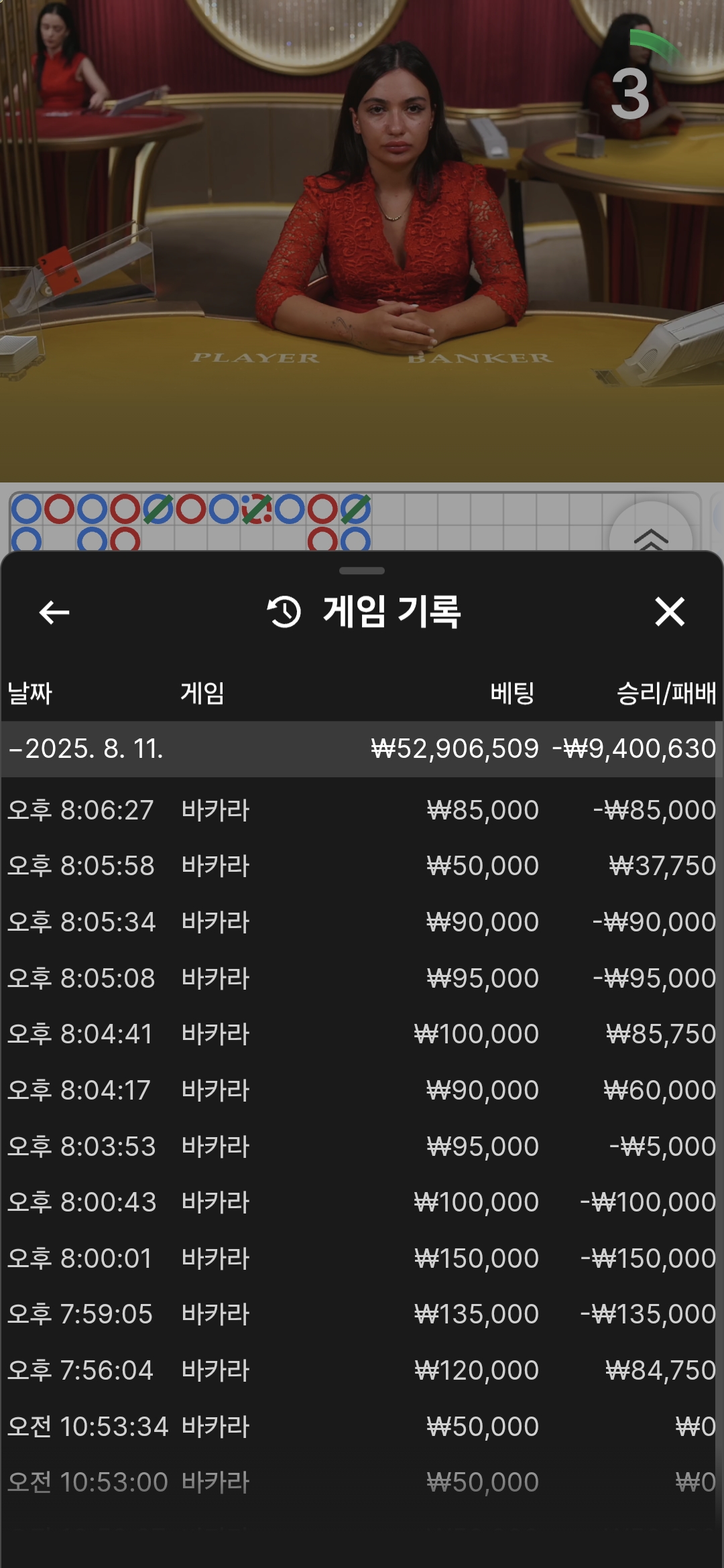Tap the 게임 column header
724x1568 pixels.
(x=202, y=692)
